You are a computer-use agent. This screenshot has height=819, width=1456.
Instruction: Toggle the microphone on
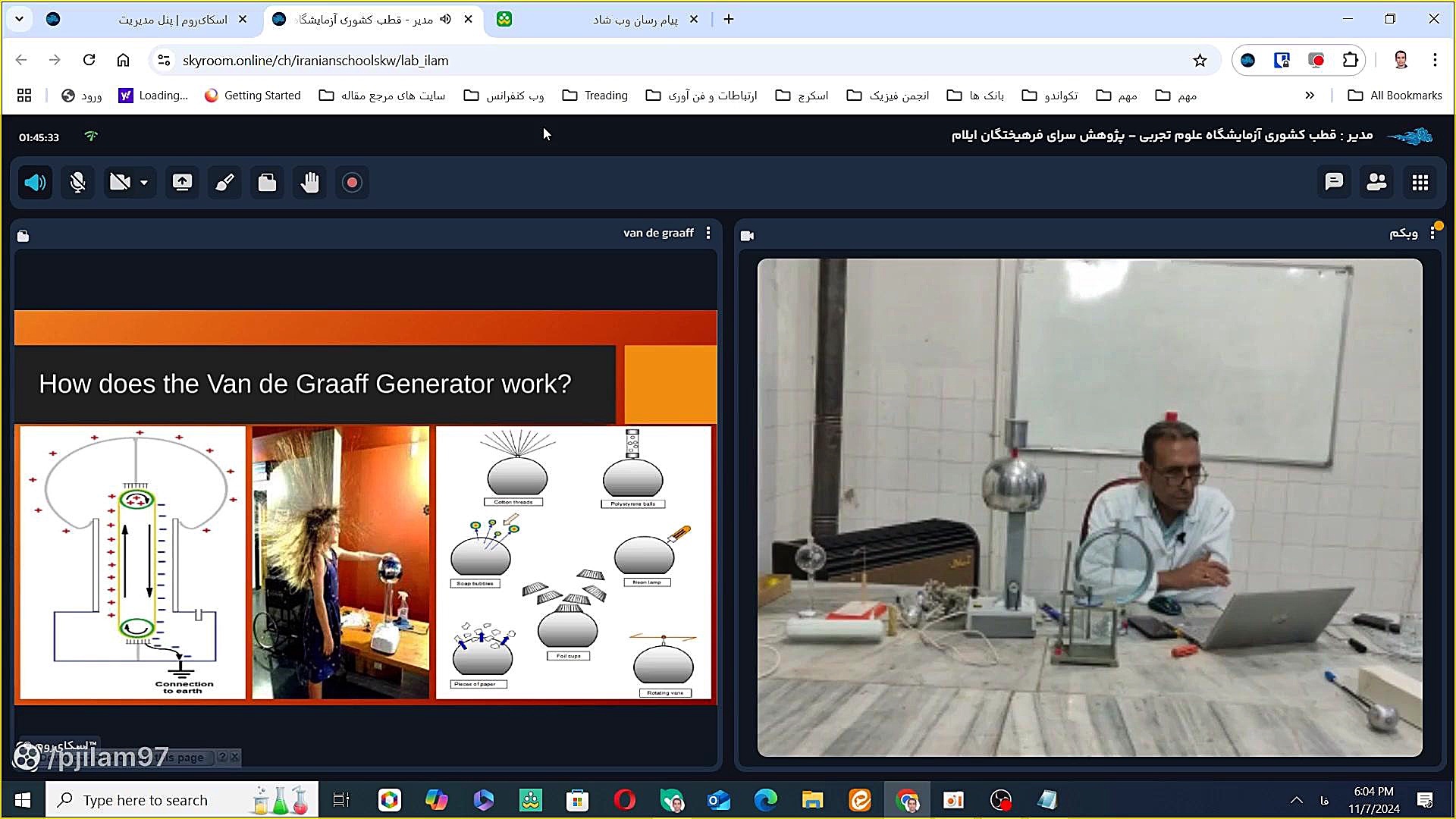(77, 183)
